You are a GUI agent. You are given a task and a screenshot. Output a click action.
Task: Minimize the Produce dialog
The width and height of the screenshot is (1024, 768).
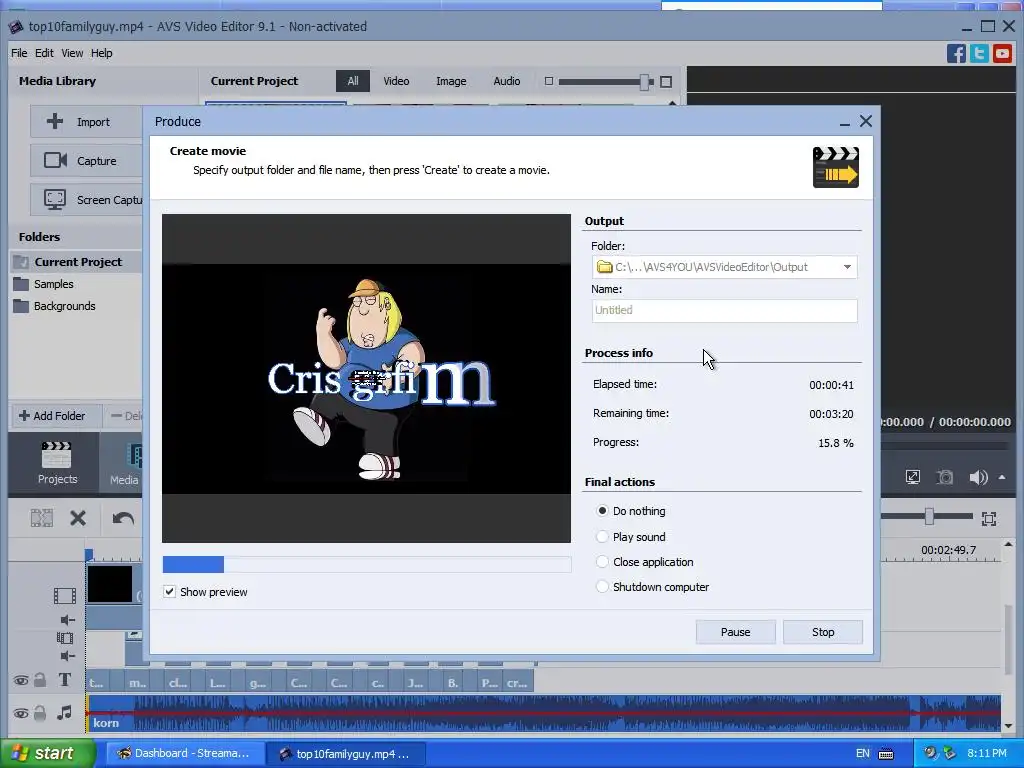[x=844, y=122]
